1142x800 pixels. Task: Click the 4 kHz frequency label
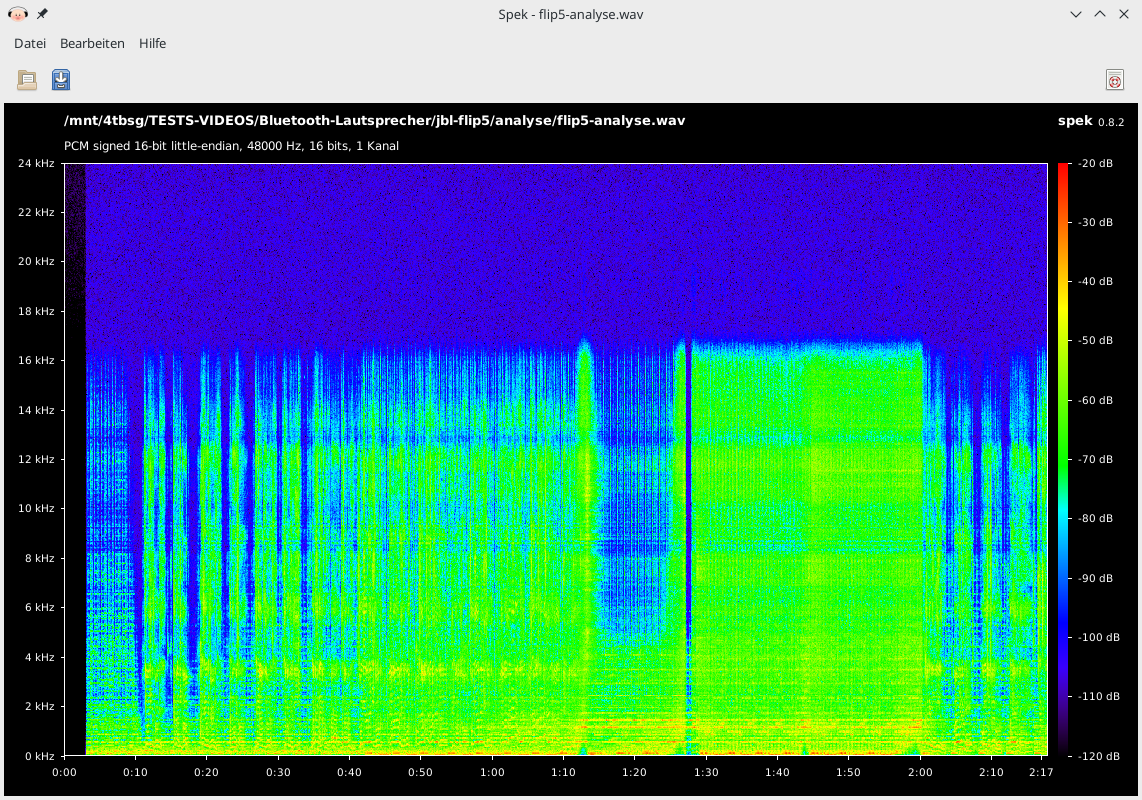pos(39,657)
